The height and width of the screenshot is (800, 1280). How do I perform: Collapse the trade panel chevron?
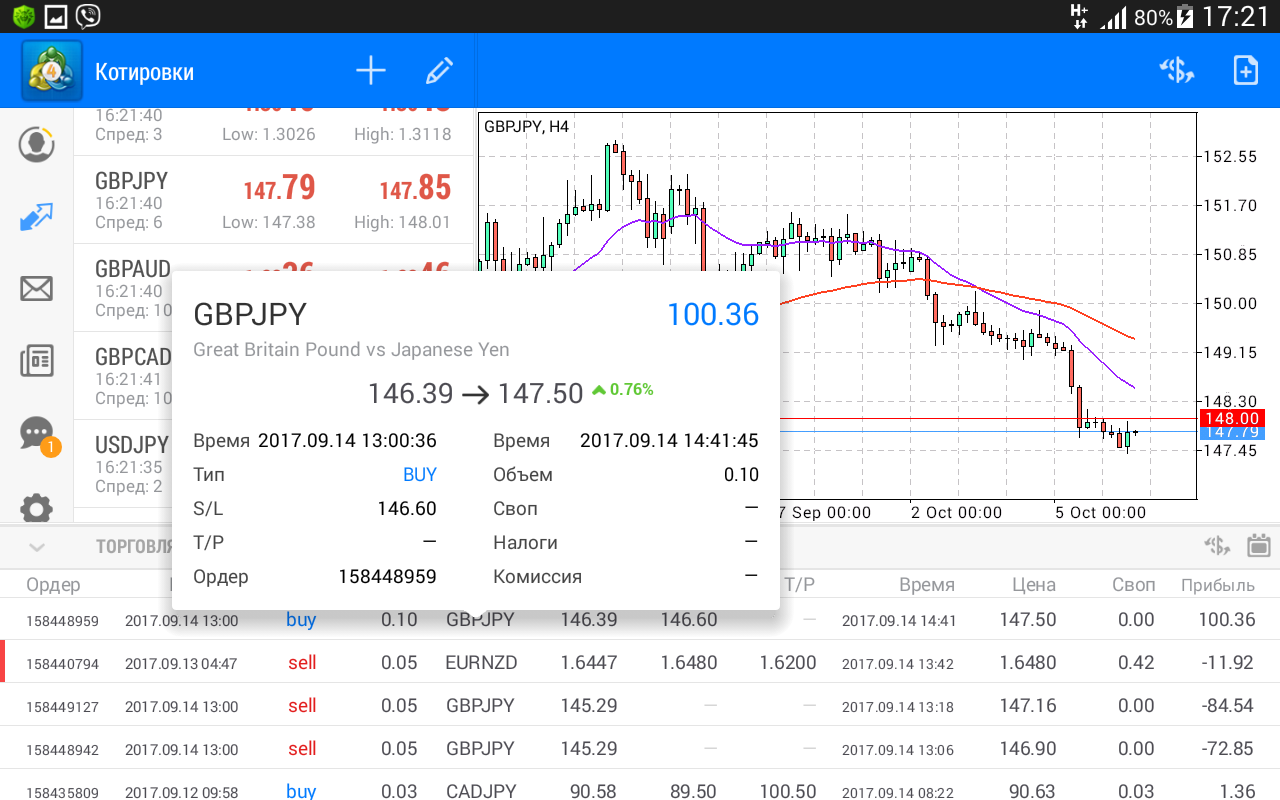click(x=37, y=547)
